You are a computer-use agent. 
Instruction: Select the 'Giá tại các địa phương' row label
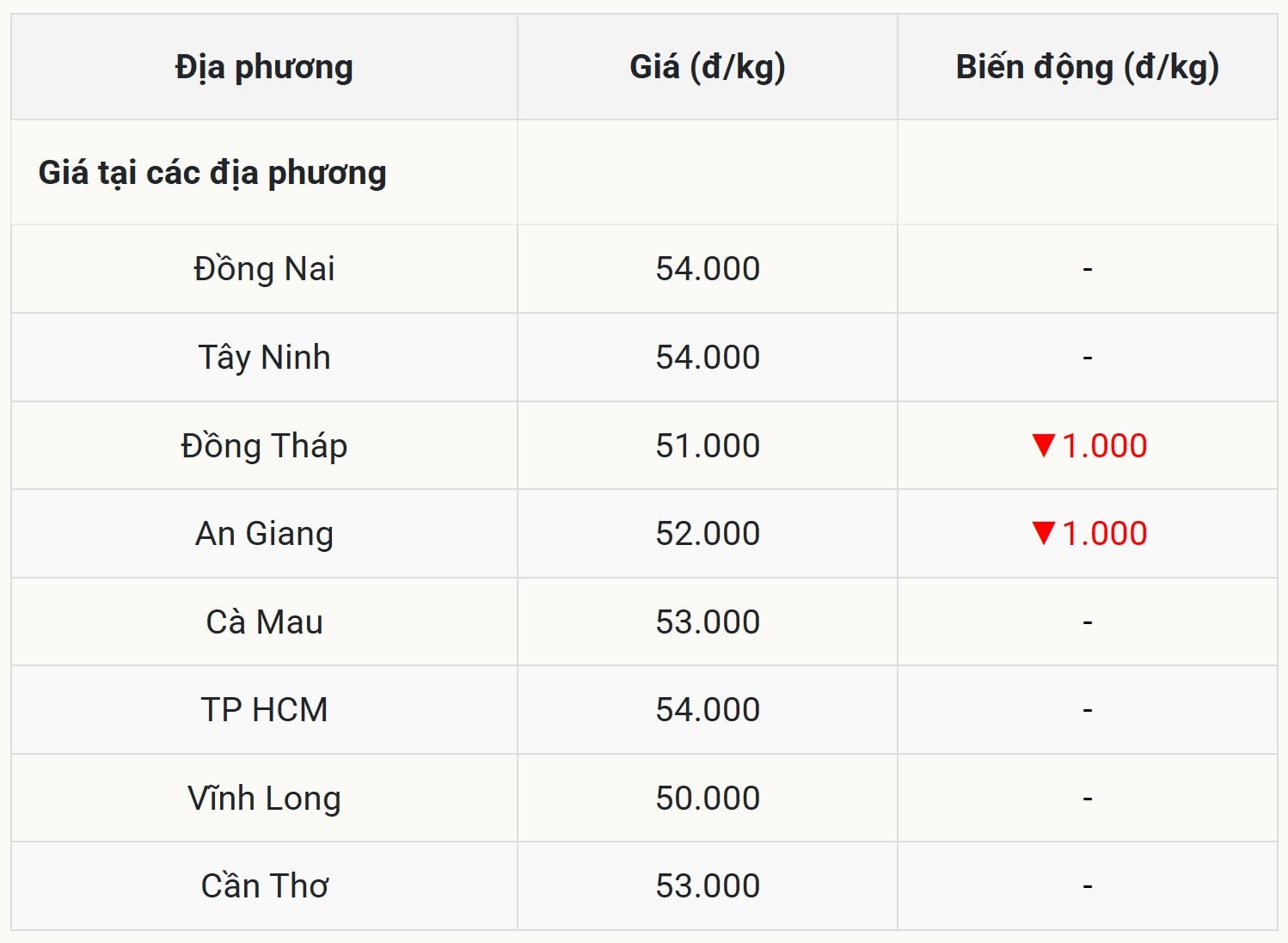(212, 173)
